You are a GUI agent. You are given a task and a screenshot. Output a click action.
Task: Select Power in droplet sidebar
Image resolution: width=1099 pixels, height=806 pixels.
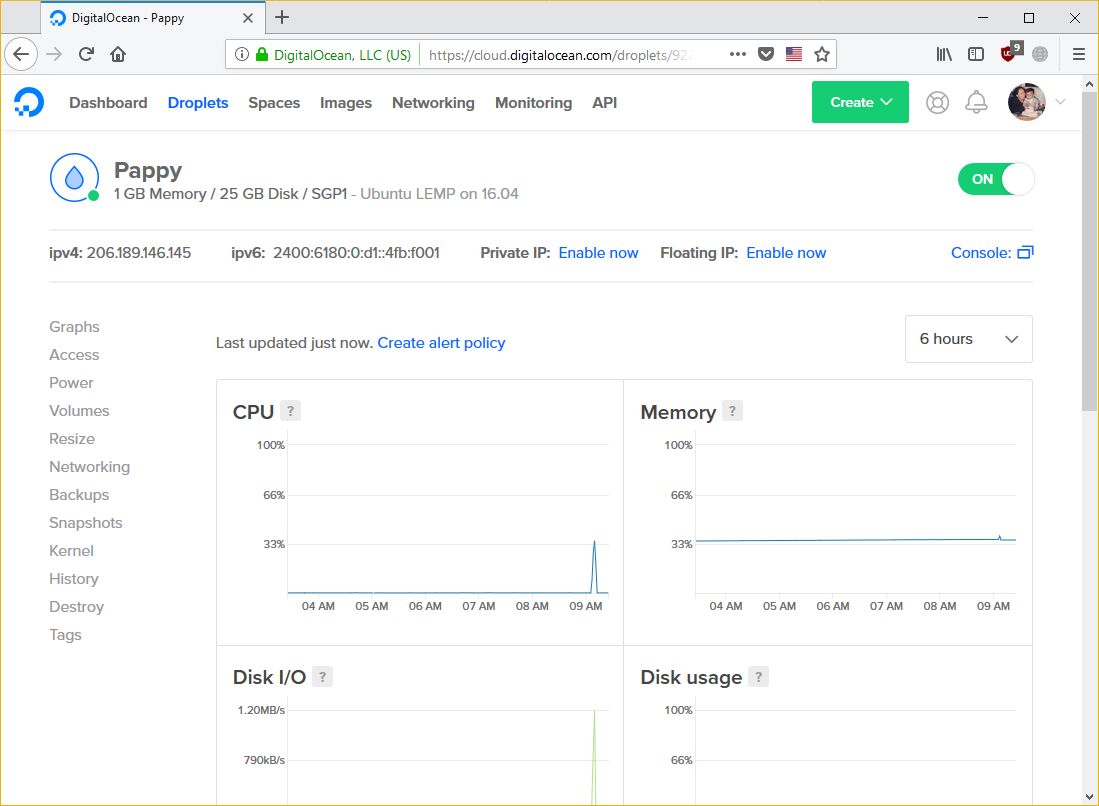71,383
